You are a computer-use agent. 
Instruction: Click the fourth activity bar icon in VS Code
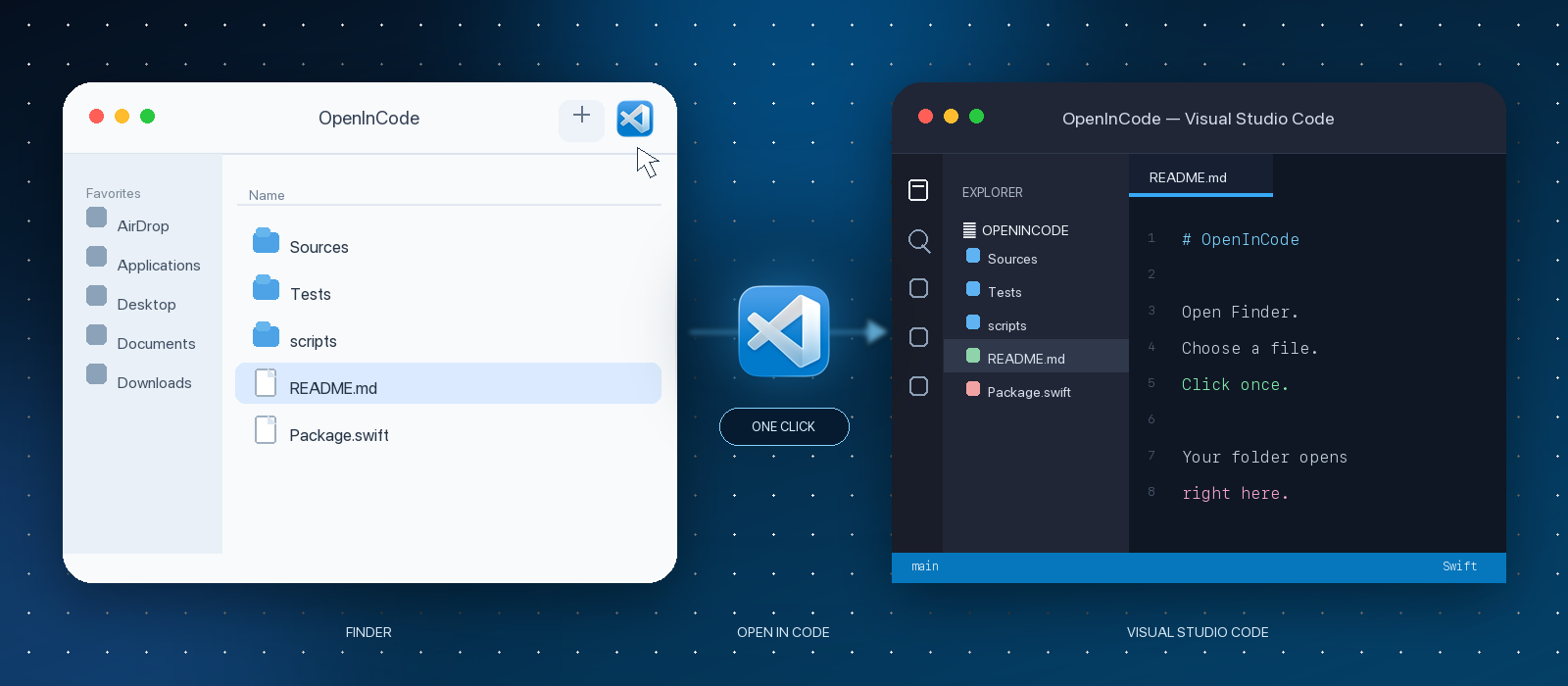918,337
